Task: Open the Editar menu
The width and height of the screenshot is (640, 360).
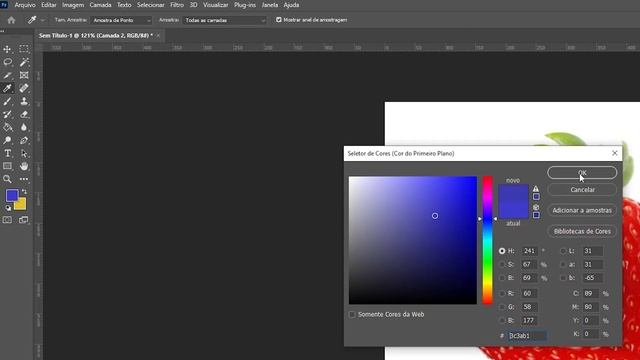Action: pyautogui.click(x=49, y=5)
